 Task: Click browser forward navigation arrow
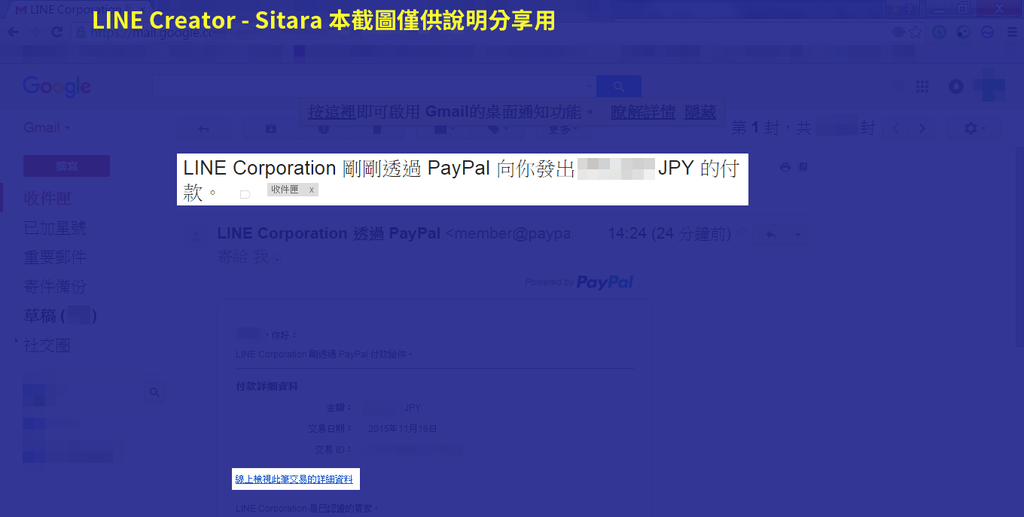[35, 31]
